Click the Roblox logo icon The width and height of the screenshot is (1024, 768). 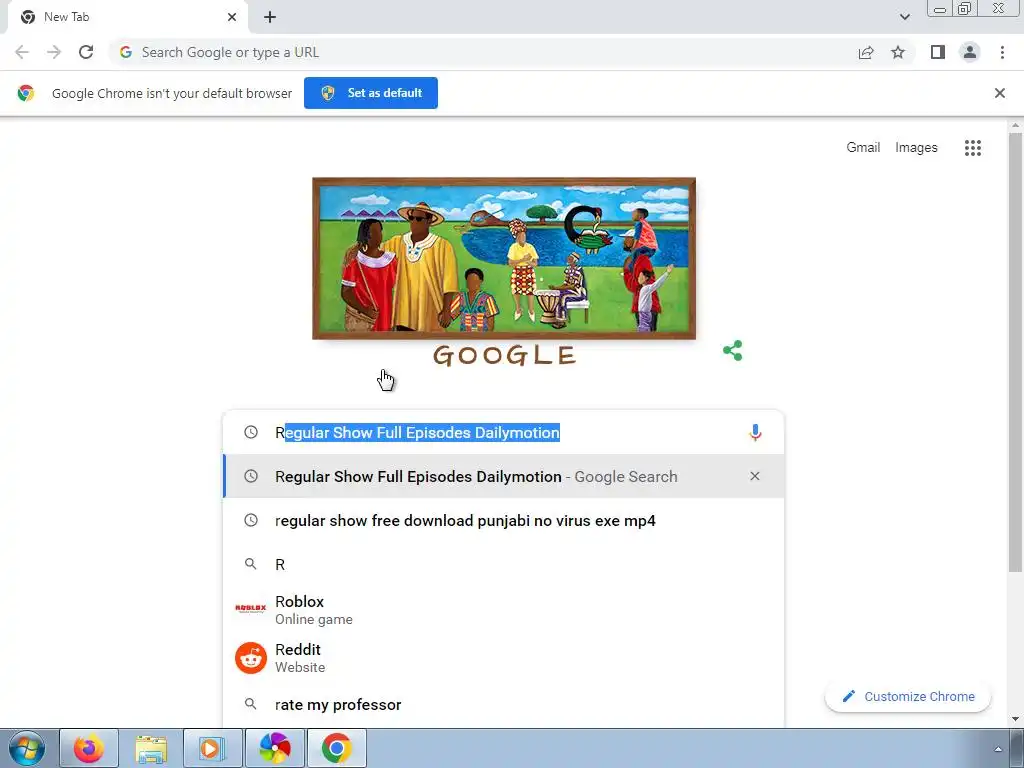[251, 609]
